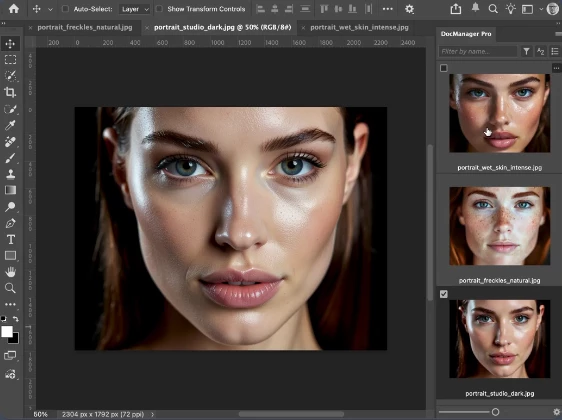Choose the Clone Stamp tool
Image resolution: width=562 pixels, height=420 pixels.
coord(10,174)
